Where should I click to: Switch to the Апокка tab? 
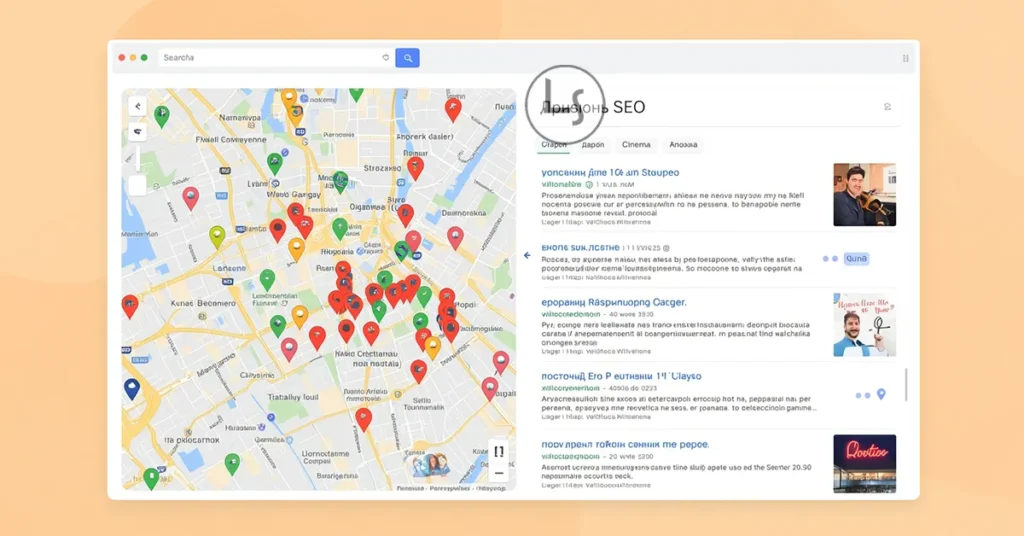click(x=683, y=145)
